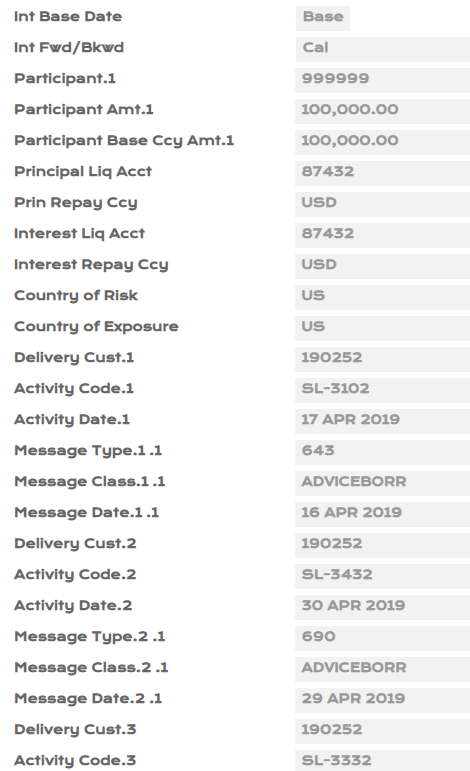Select Activity Code.2 field showing SL-3432
Screen dimensions: 470x771
click(382, 576)
